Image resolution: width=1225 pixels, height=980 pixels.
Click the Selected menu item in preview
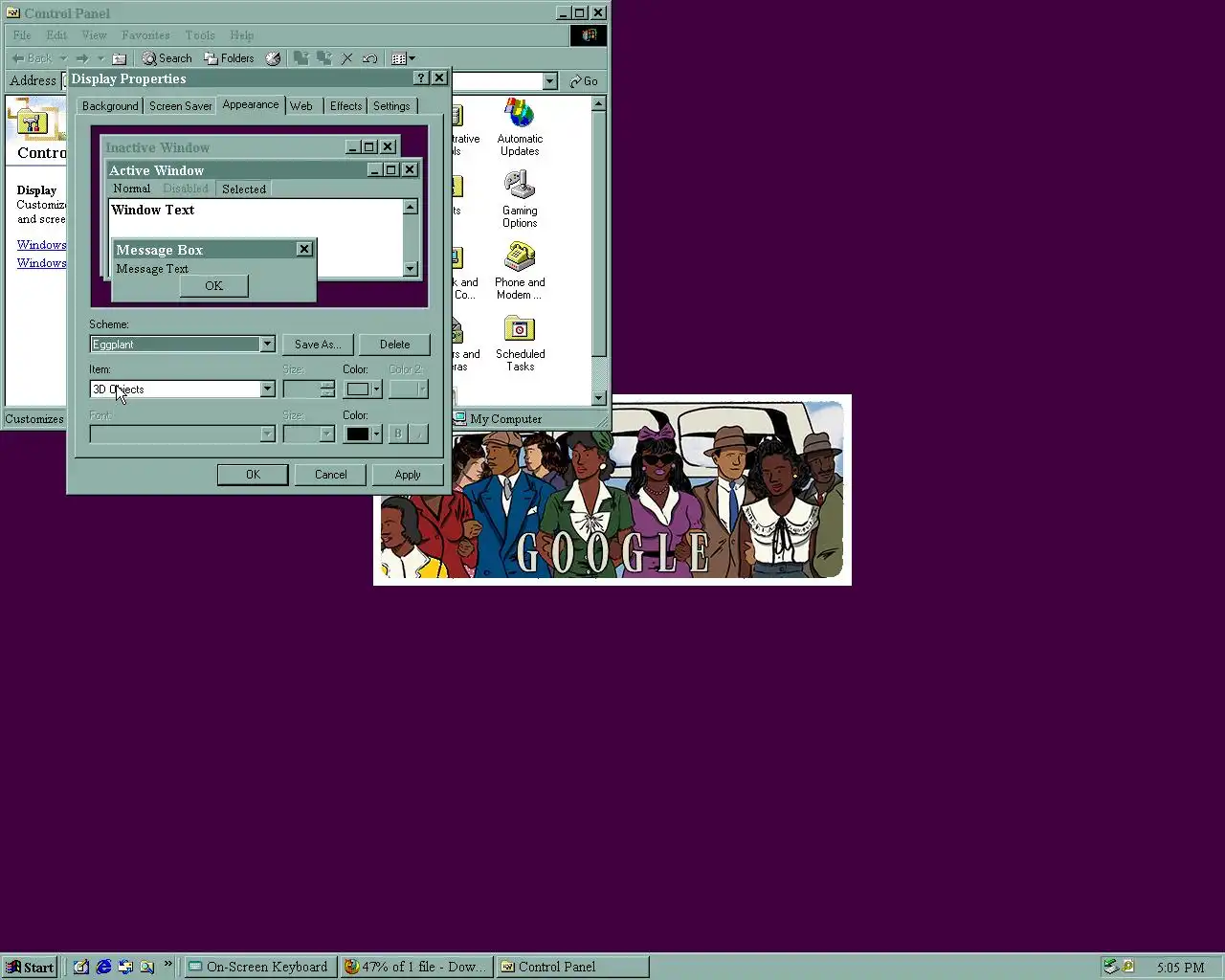[244, 189]
